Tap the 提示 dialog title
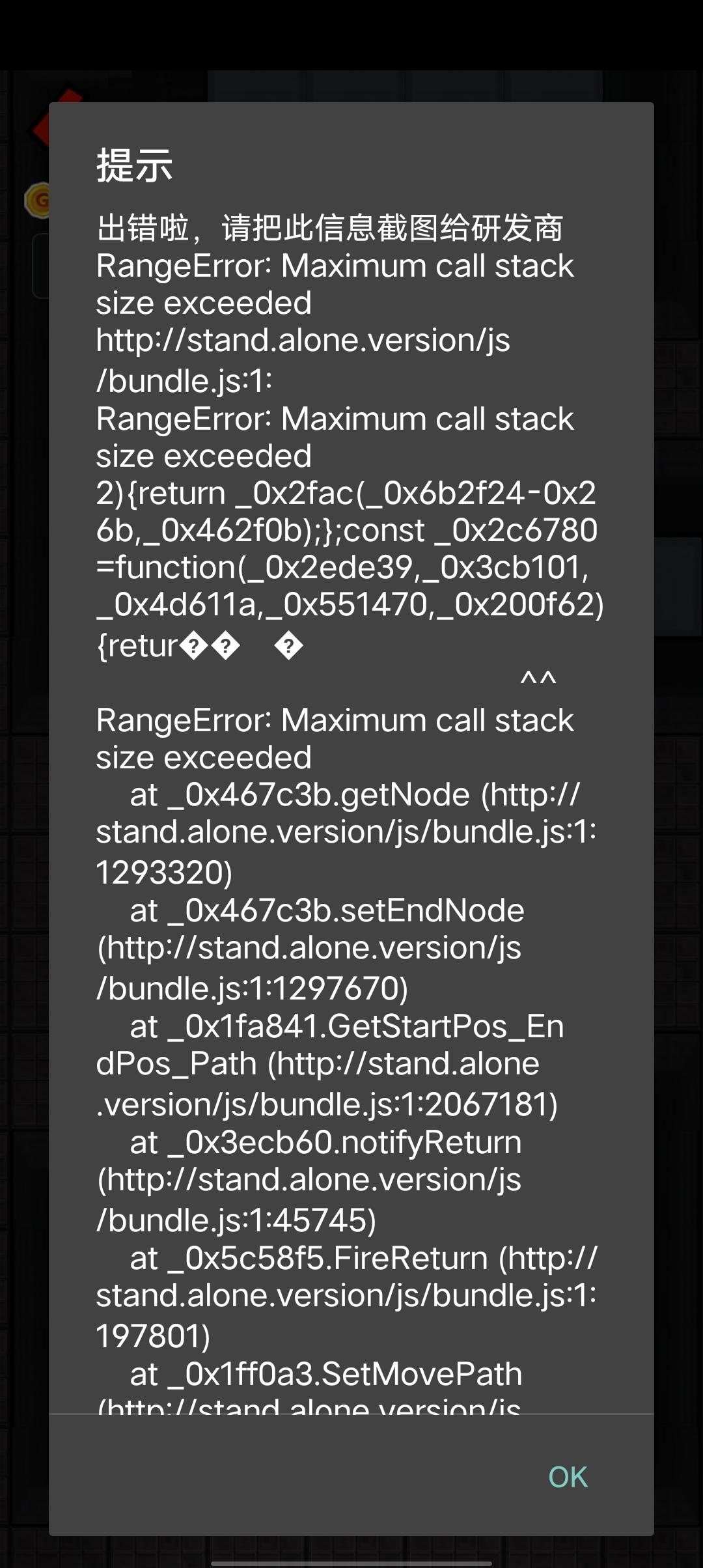Viewport: 703px width, 1568px height. click(x=134, y=165)
